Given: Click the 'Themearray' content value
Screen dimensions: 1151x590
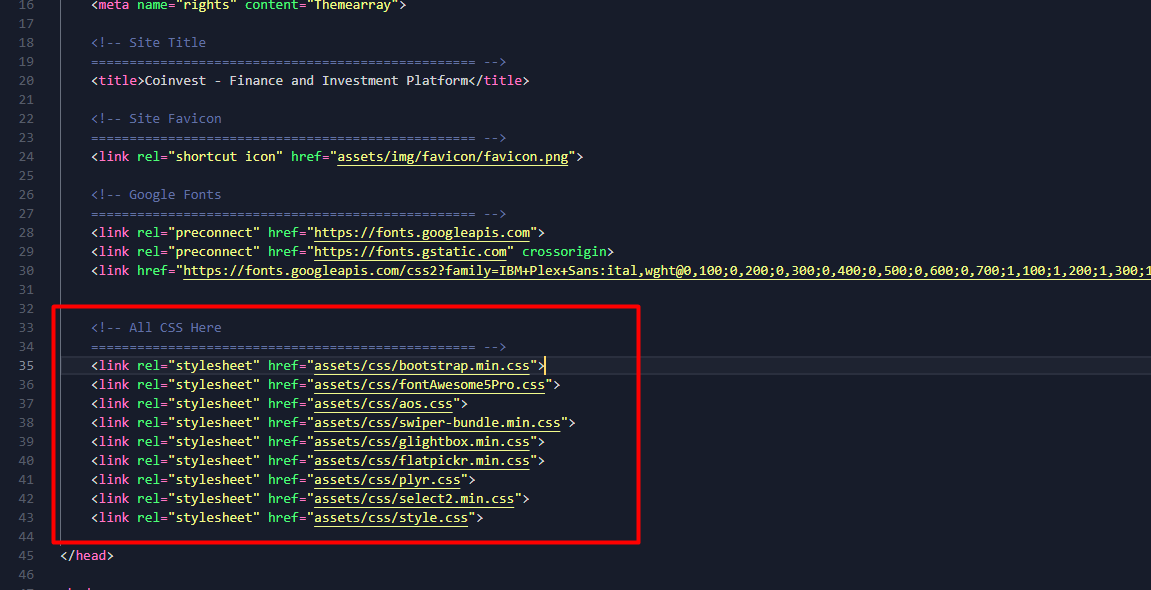Looking at the screenshot, I should [x=352, y=5].
